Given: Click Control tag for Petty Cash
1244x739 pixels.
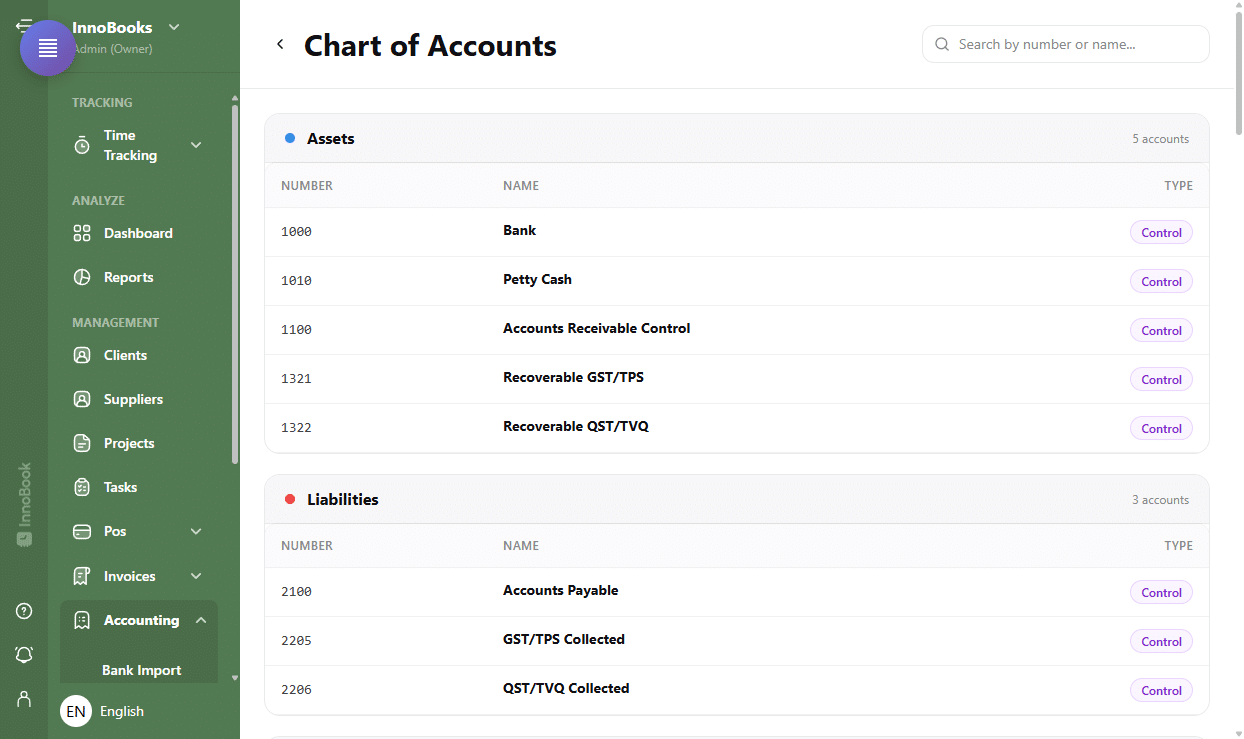Looking at the screenshot, I should (1161, 281).
